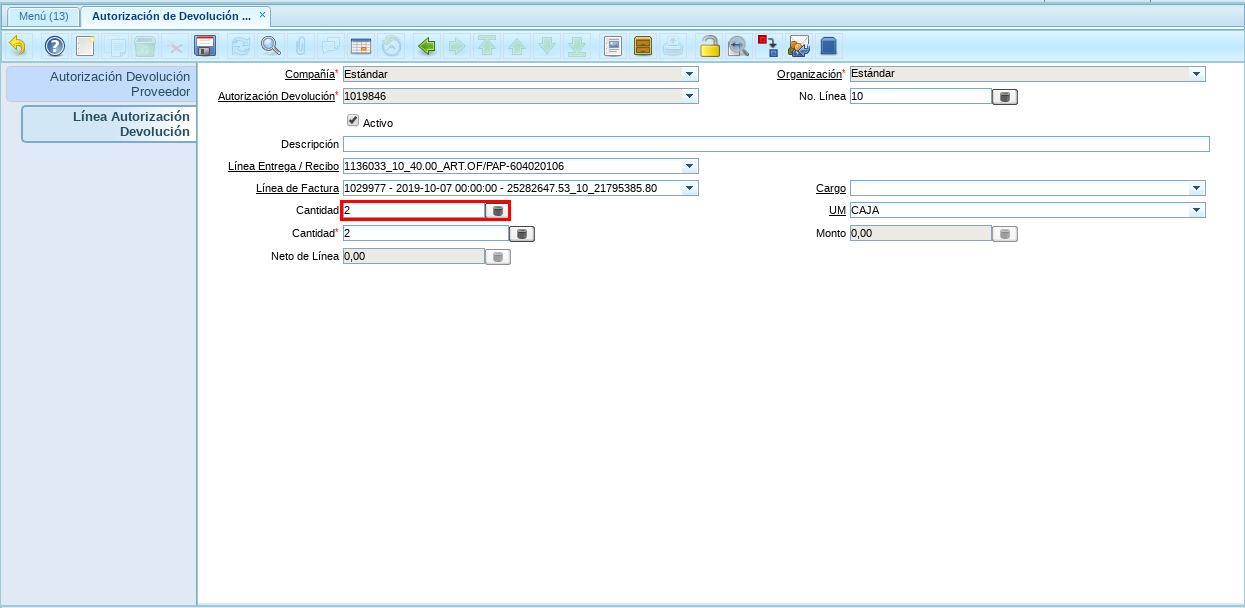Viewport: 1245px width, 608px height.
Task: Click the Monto field showing 0,00
Action: [x=920, y=233]
